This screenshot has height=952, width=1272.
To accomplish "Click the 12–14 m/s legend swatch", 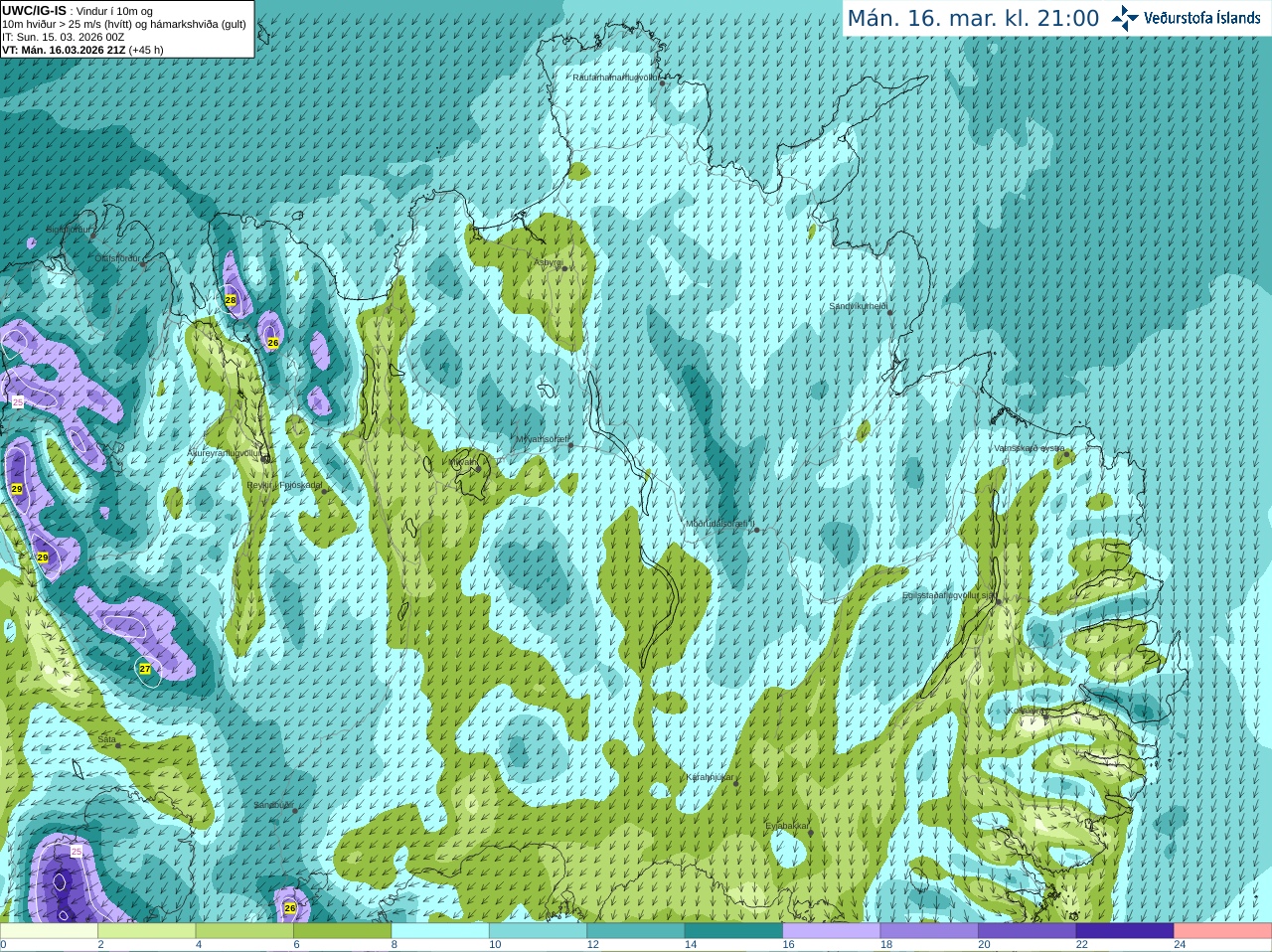I will point(636,931).
